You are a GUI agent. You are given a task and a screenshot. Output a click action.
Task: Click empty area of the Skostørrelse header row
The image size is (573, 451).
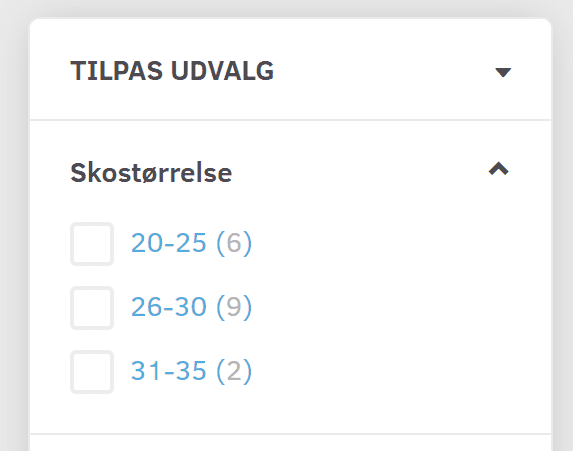pos(360,172)
